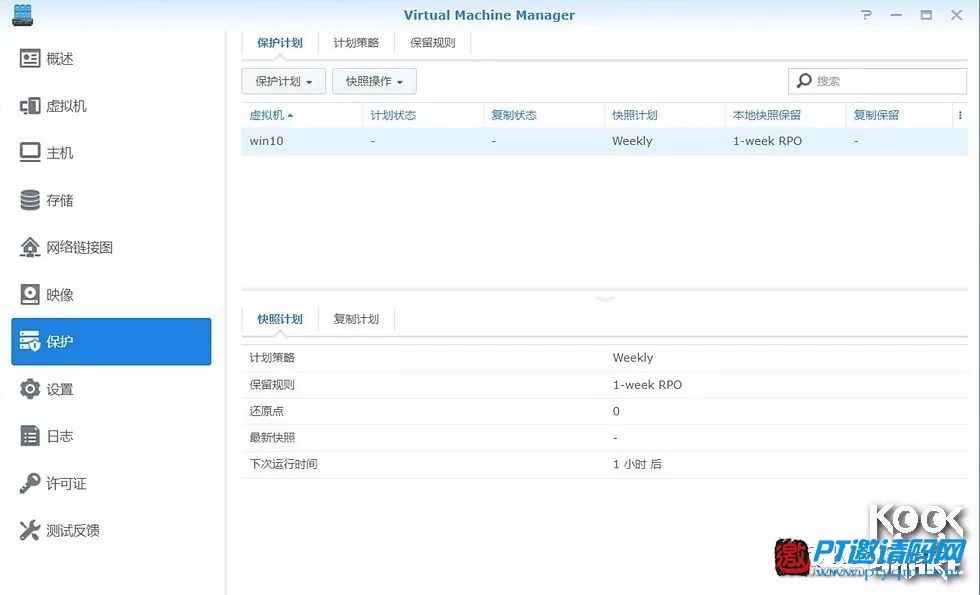Focus the 搜索 search input field
This screenshot has height=595, width=980.
[878, 81]
